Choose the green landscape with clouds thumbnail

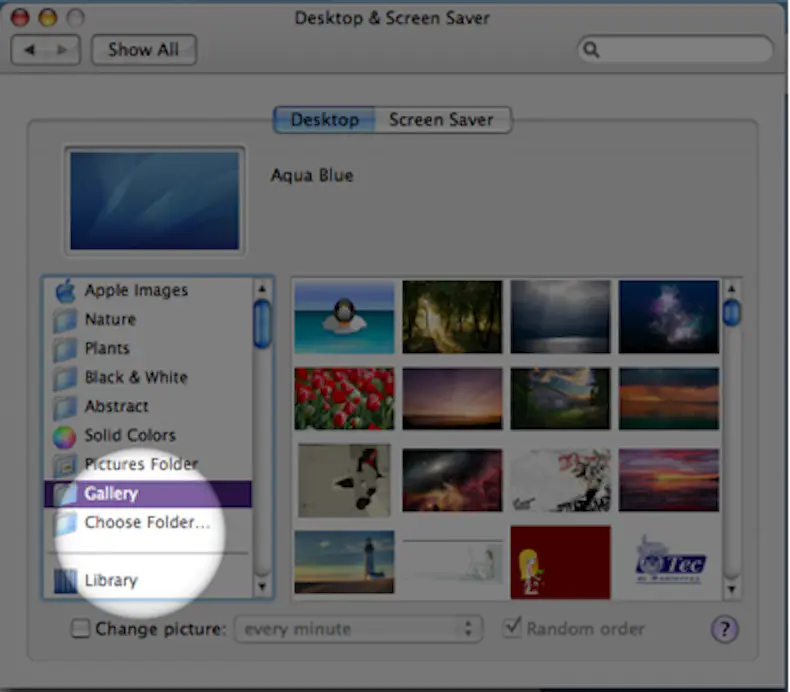click(560, 399)
